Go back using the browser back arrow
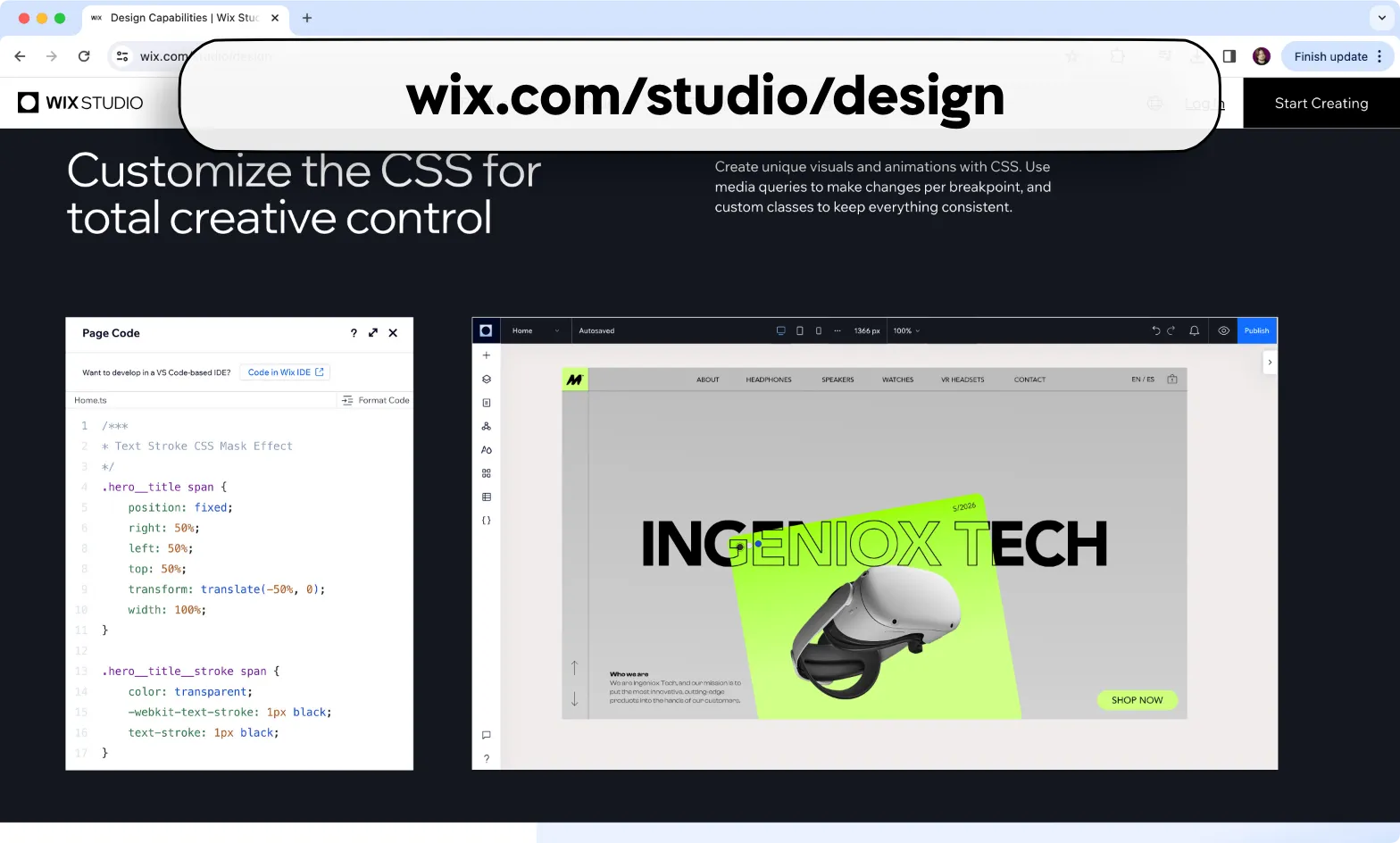 click(x=20, y=56)
